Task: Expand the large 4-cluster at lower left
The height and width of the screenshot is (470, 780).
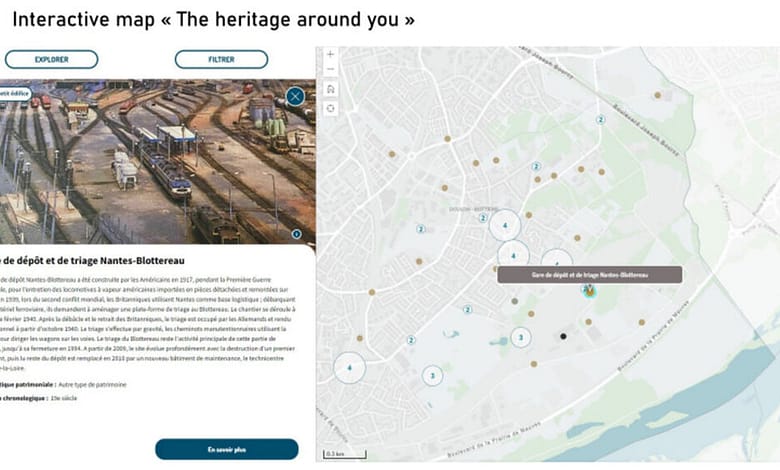Action: click(349, 368)
